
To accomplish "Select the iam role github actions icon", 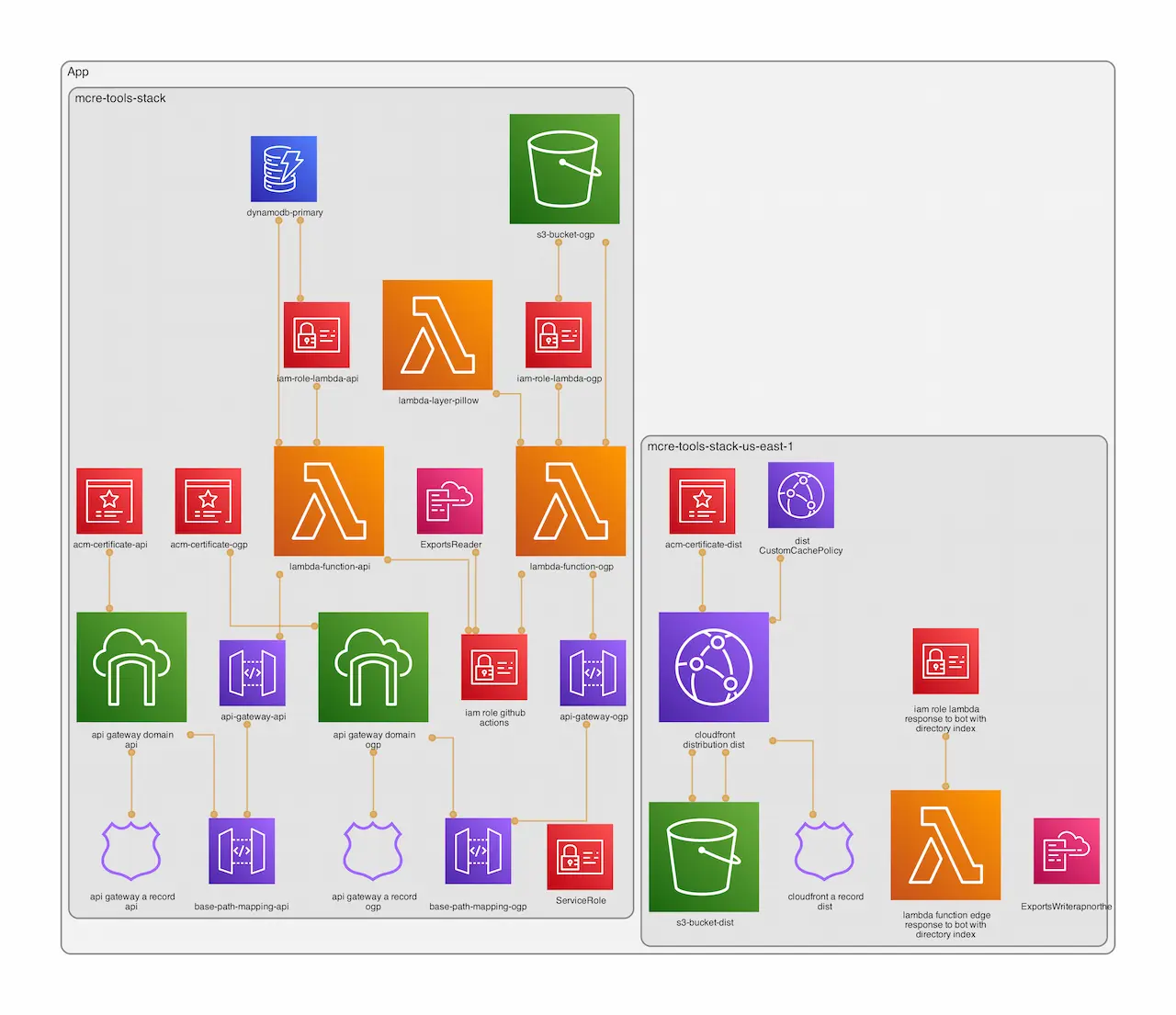I will pos(494,667).
